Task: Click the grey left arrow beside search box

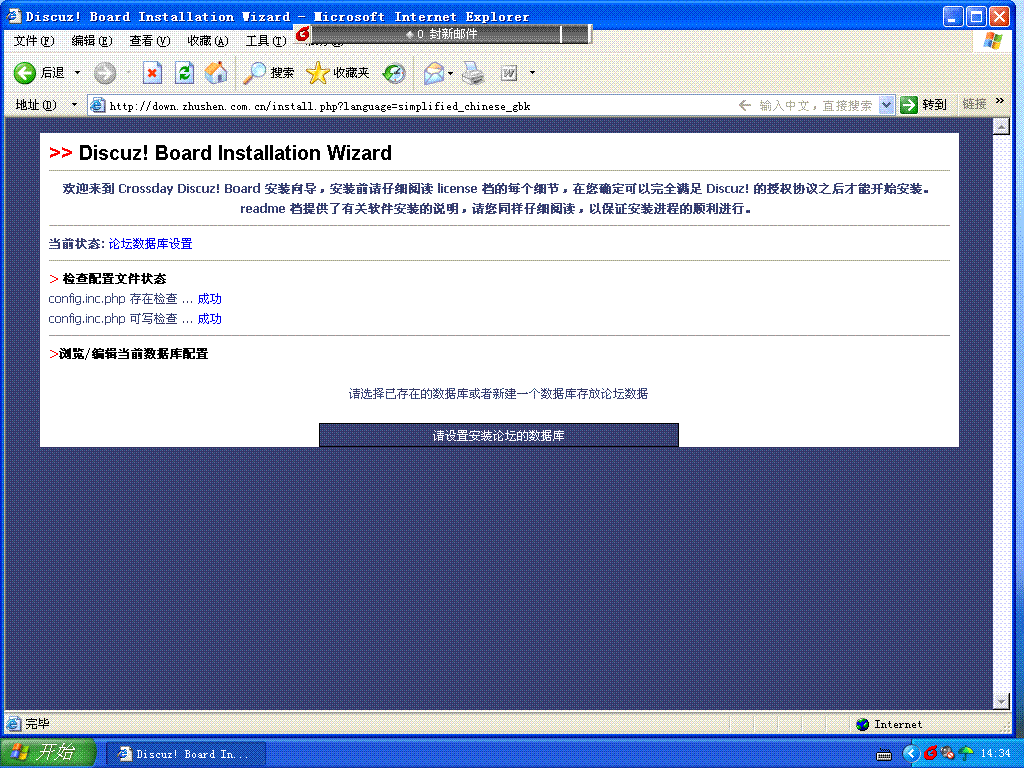Action: [x=744, y=105]
